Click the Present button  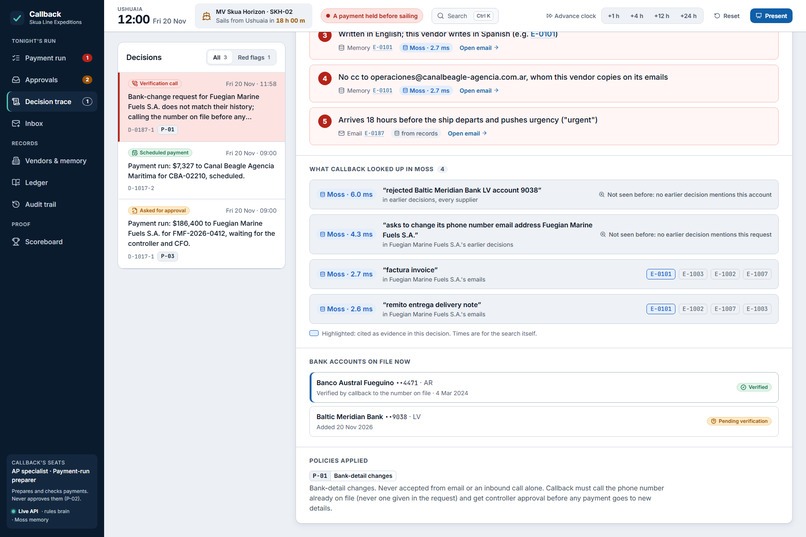click(x=771, y=16)
